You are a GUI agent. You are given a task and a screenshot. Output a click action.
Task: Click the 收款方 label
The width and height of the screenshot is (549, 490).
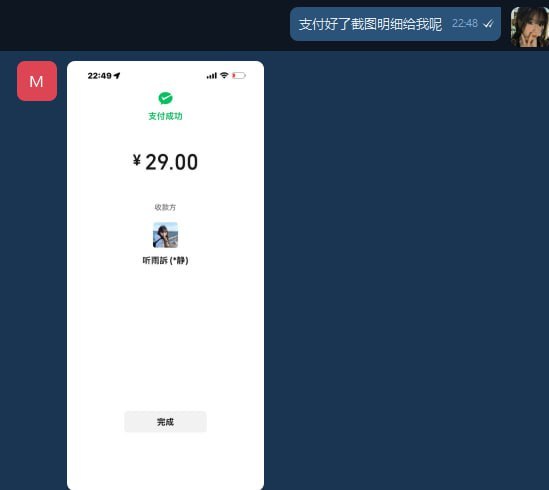pos(165,207)
